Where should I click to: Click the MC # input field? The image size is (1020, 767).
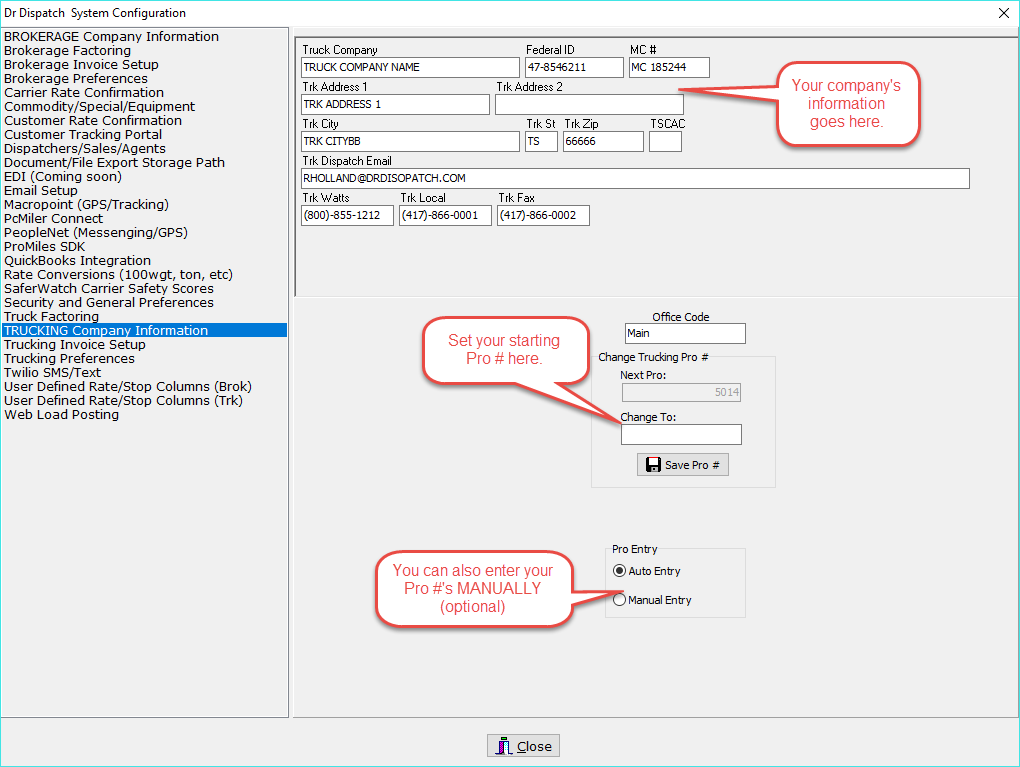click(x=669, y=67)
